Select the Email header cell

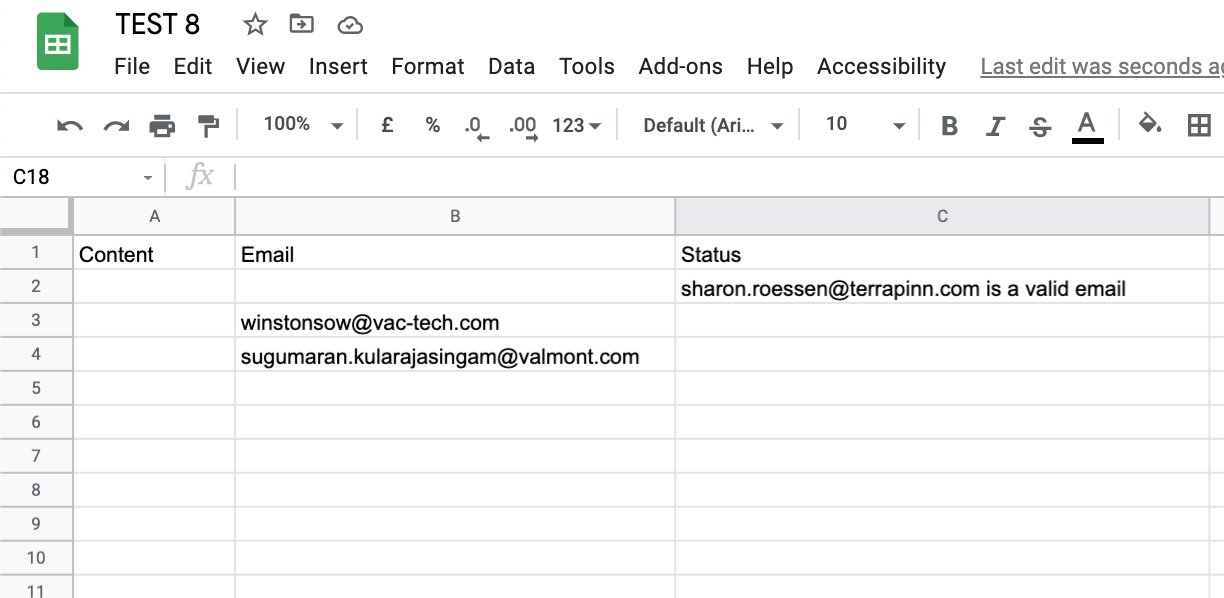coord(455,253)
